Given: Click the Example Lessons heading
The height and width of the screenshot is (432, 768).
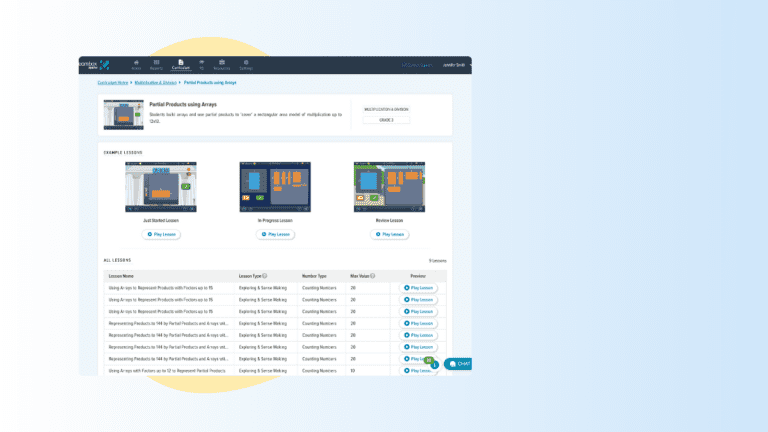Looking at the screenshot, I should (123, 152).
